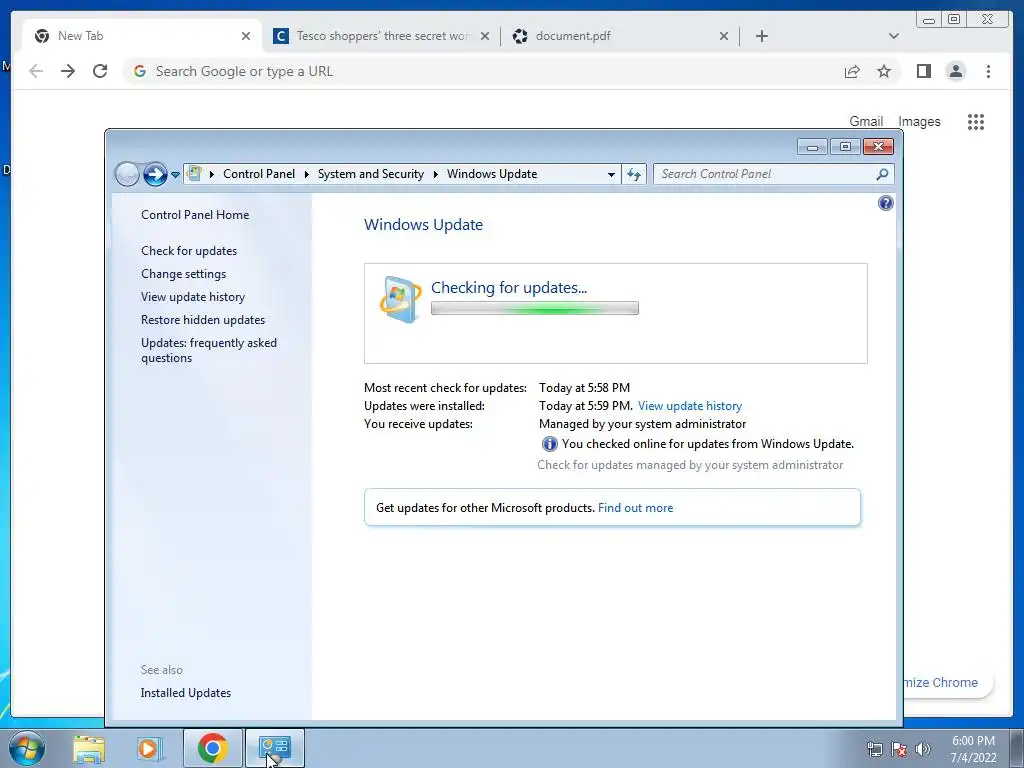Click Chrome share this page icon
This screenshot has width=1024, height=768.
coord(852,71)
